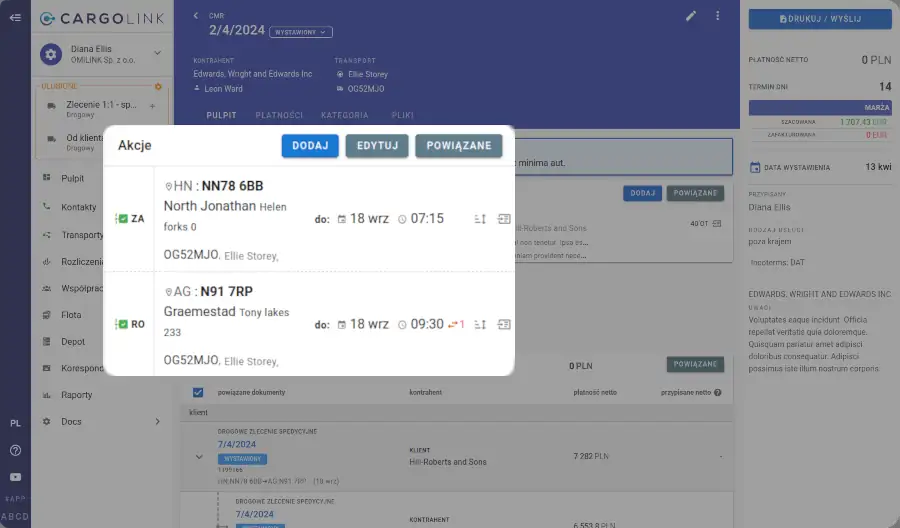Click the YouTube icon in the left rail

pyautogui.click(x=15, y=476)
